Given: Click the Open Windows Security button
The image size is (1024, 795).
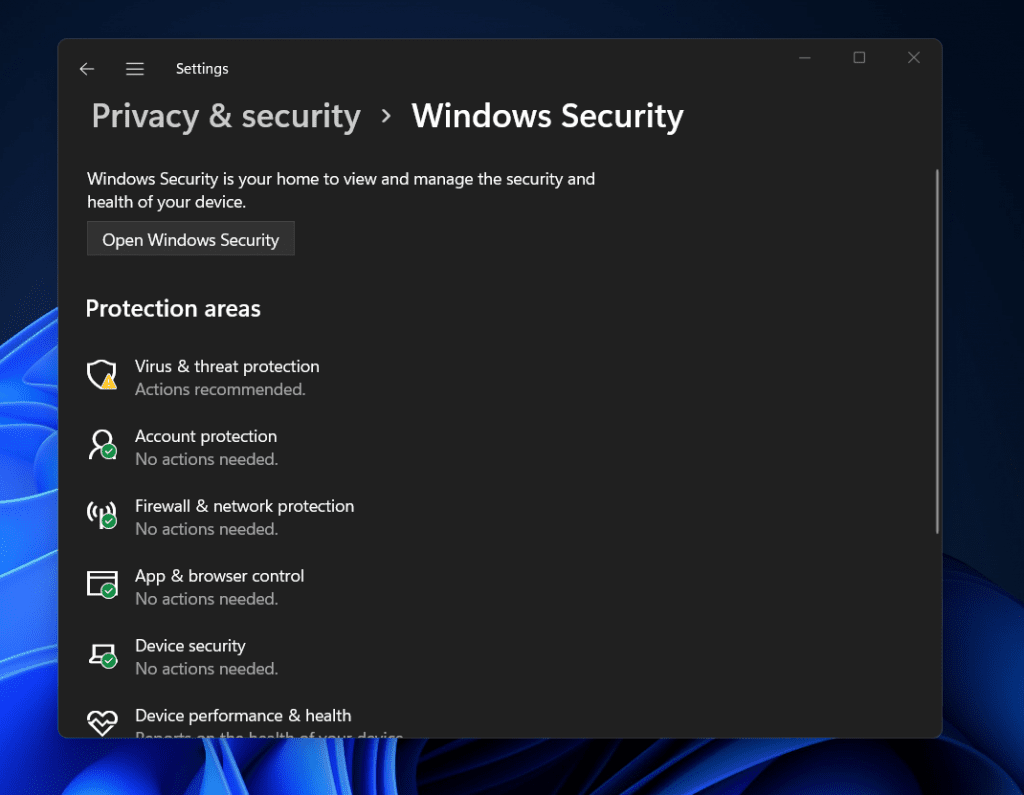Looking at the screenshot, I should coord(190,239).
